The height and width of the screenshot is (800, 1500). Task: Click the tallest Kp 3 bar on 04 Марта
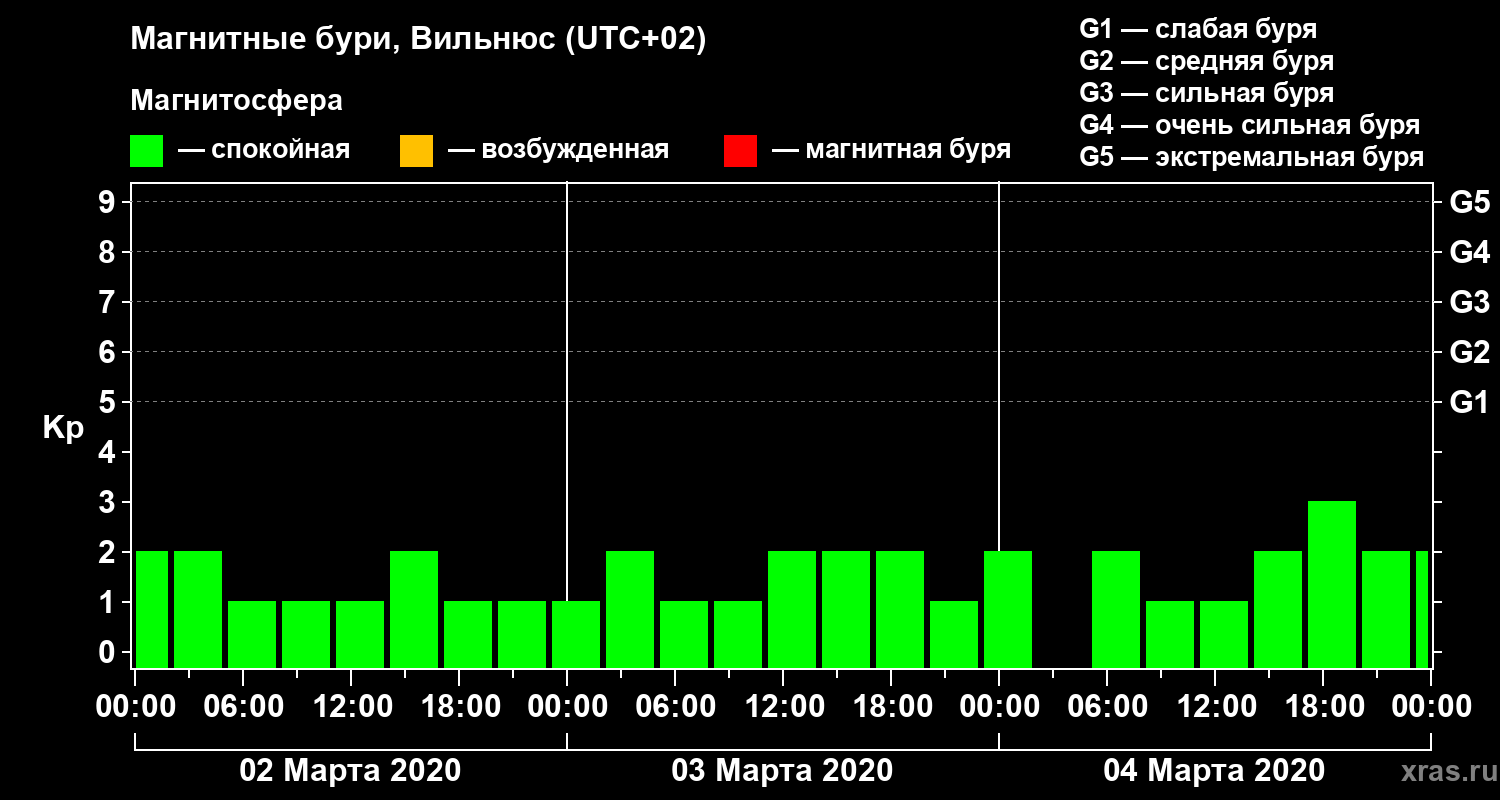click(x=1332, y=584)
